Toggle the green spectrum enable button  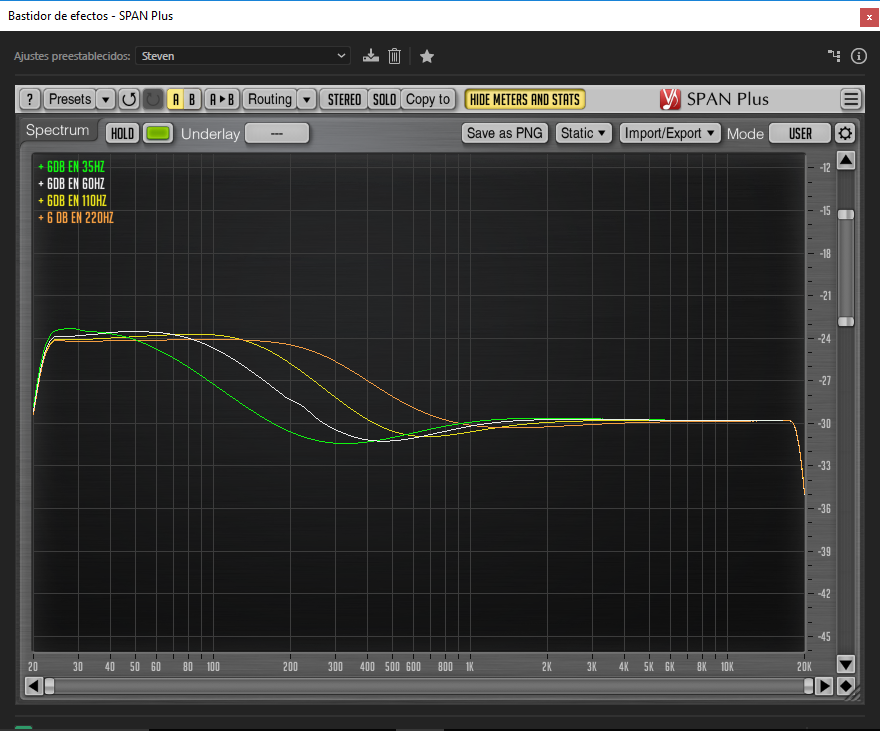pyautogui.click(x=158, y=133)
